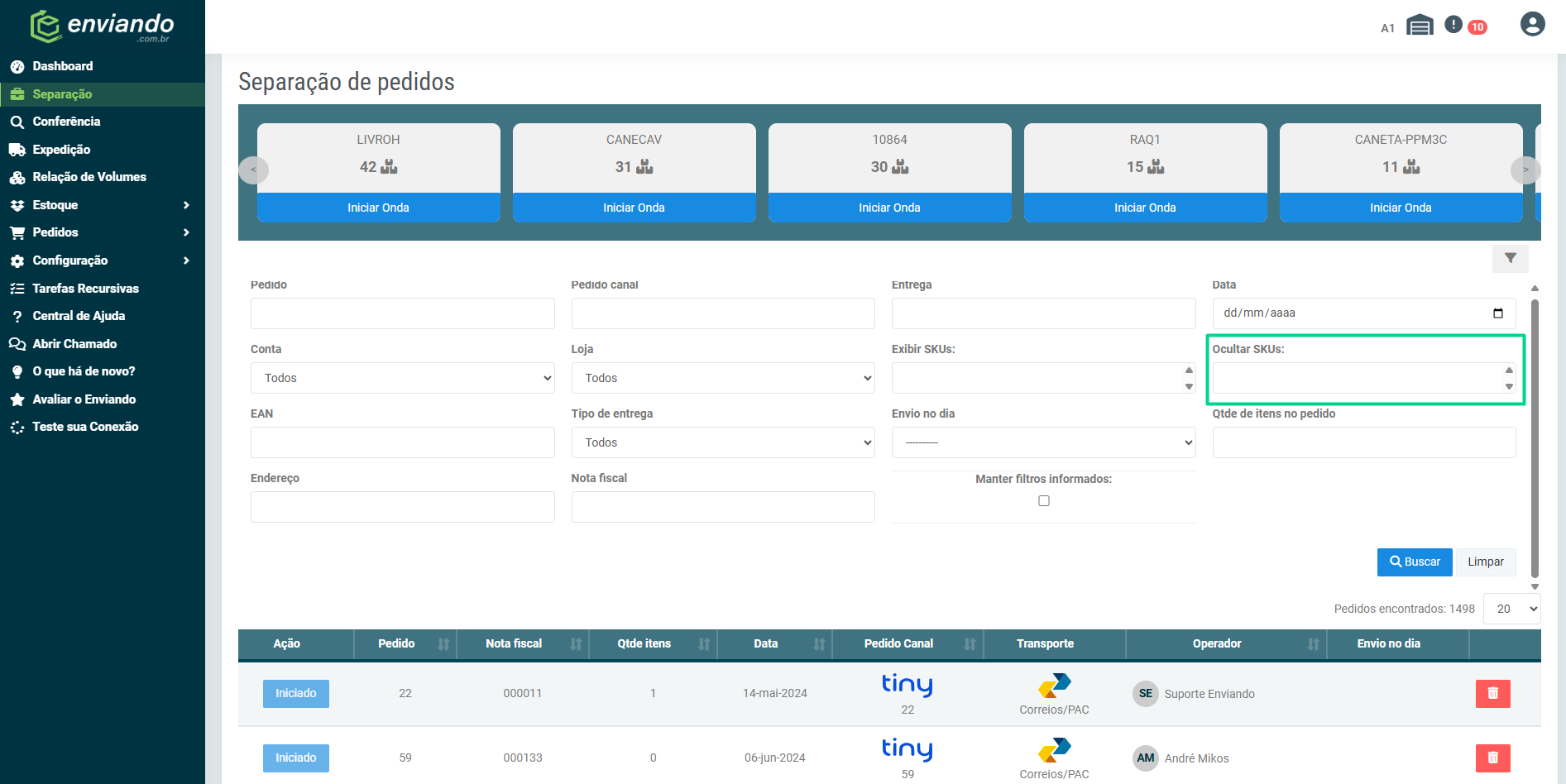The image size is (1566, 784).
Task: Click Qtde de itens no pedido field
Action: [x=1364, y=442]
